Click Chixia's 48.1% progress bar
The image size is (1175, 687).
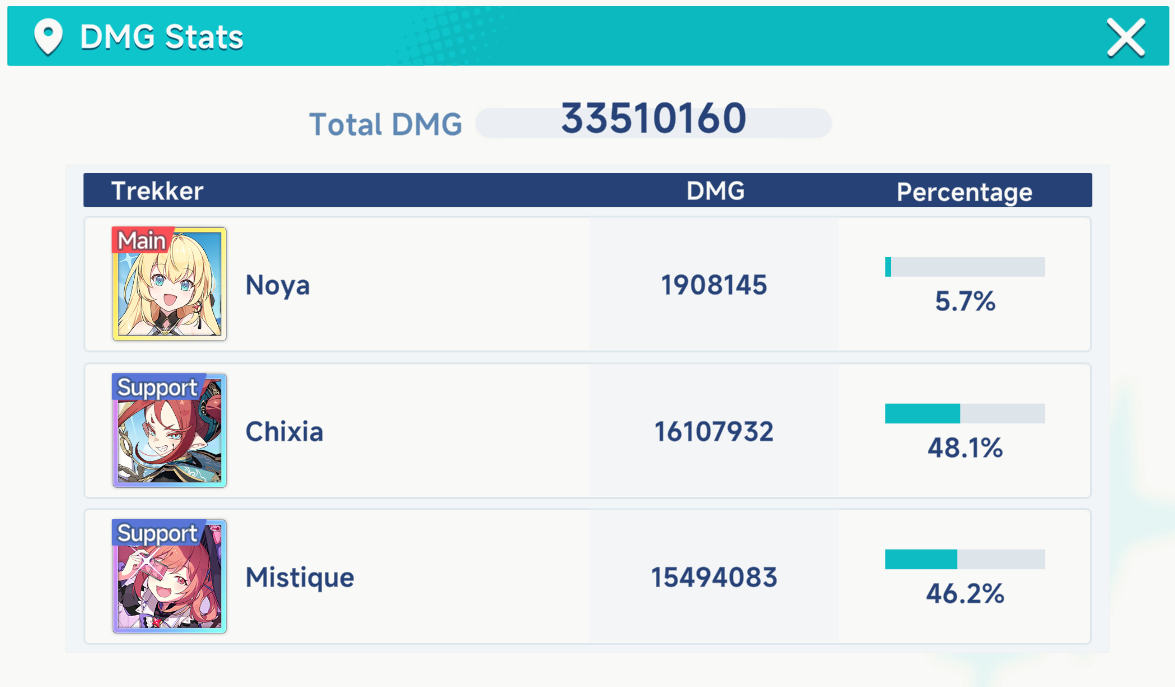pyautogui.click(x=964, y=414)
